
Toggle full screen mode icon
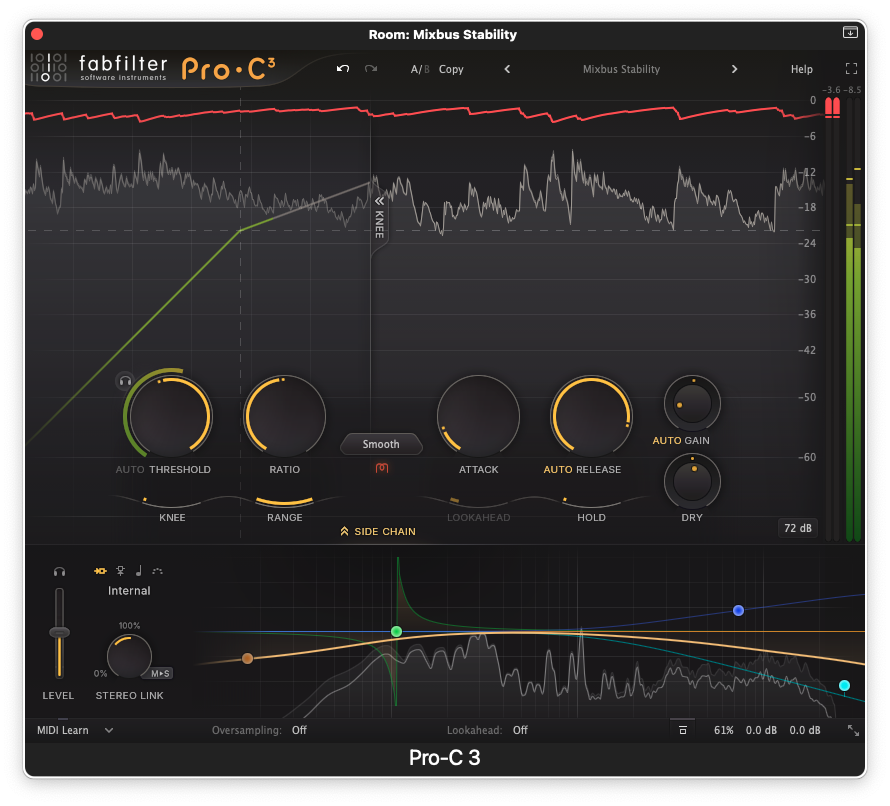tap(851, 69)
